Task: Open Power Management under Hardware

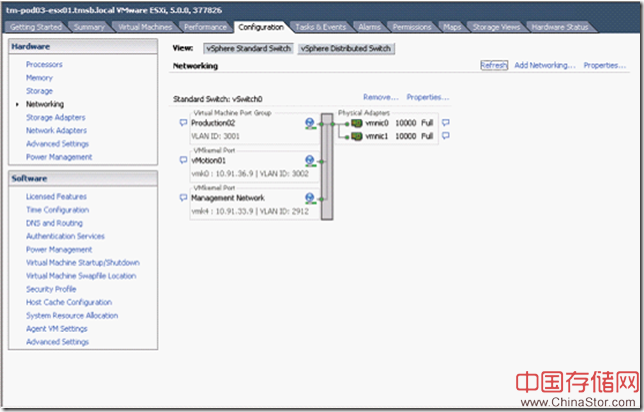Action: click(x=59, y=157)
